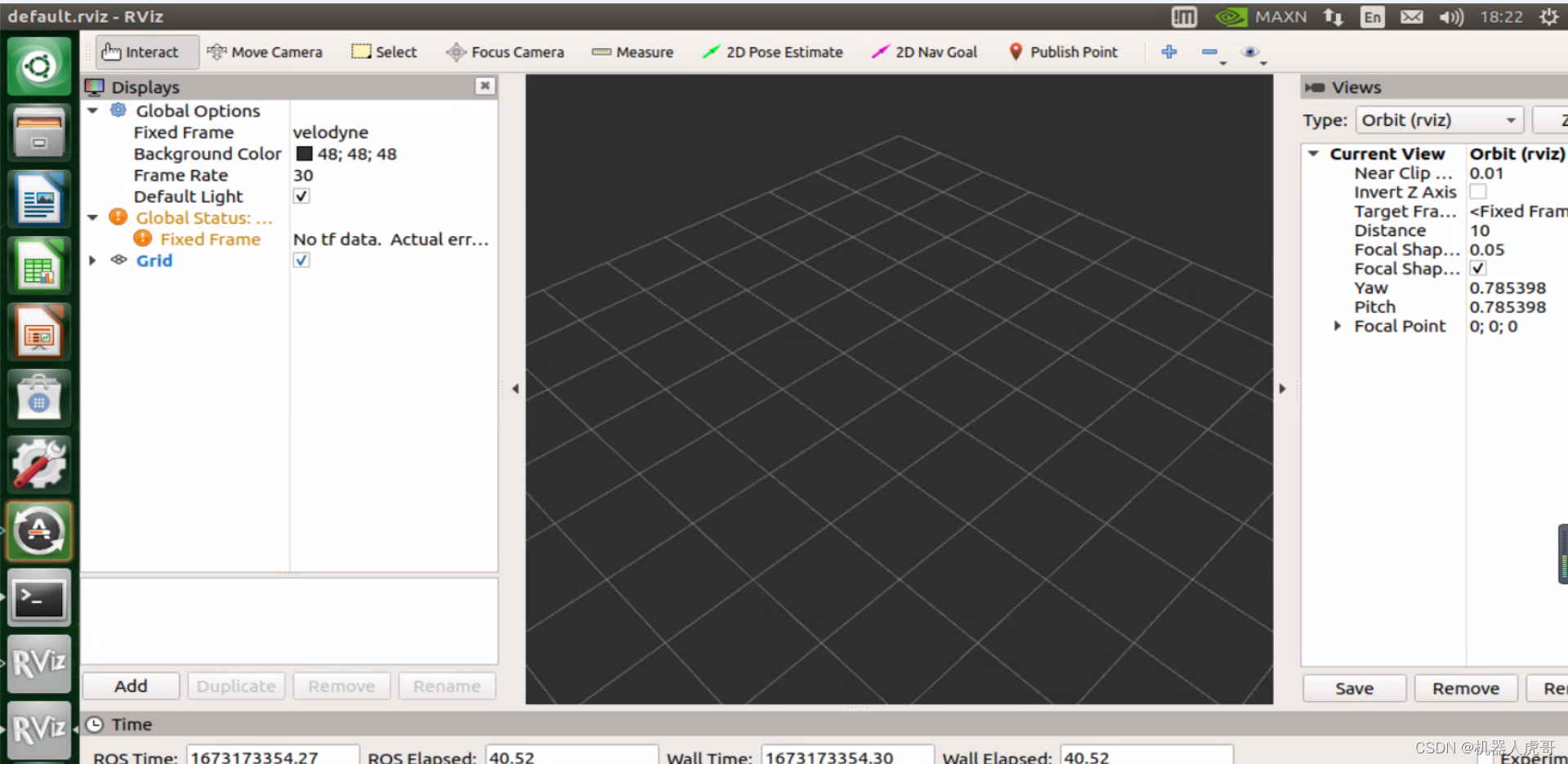Click the Displays panel monitor icon
The width and height of the screenshot is (1568, 764).
[95, 87]
